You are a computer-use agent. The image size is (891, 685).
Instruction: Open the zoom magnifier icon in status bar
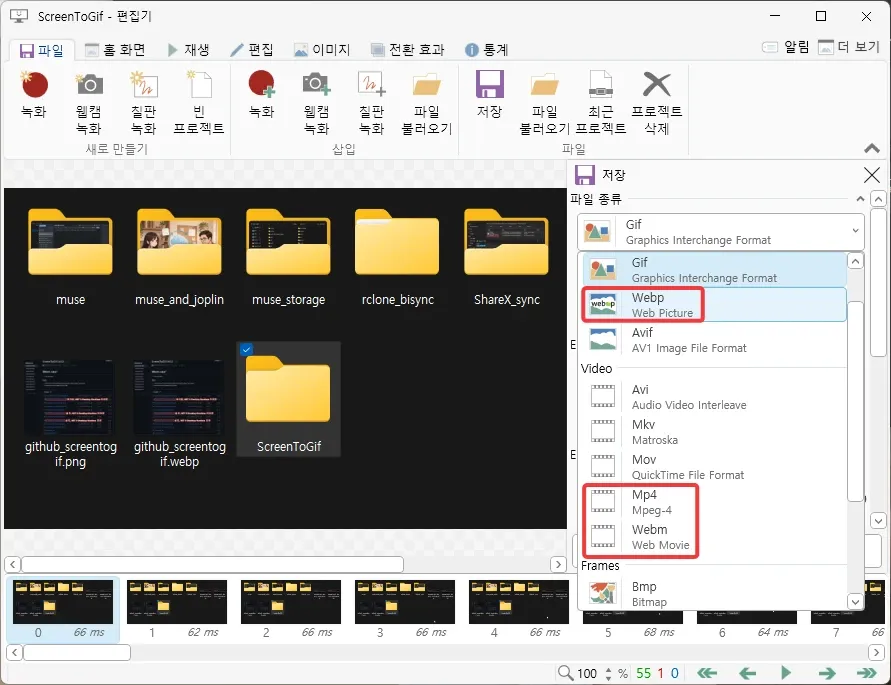(x=565, y=673)
